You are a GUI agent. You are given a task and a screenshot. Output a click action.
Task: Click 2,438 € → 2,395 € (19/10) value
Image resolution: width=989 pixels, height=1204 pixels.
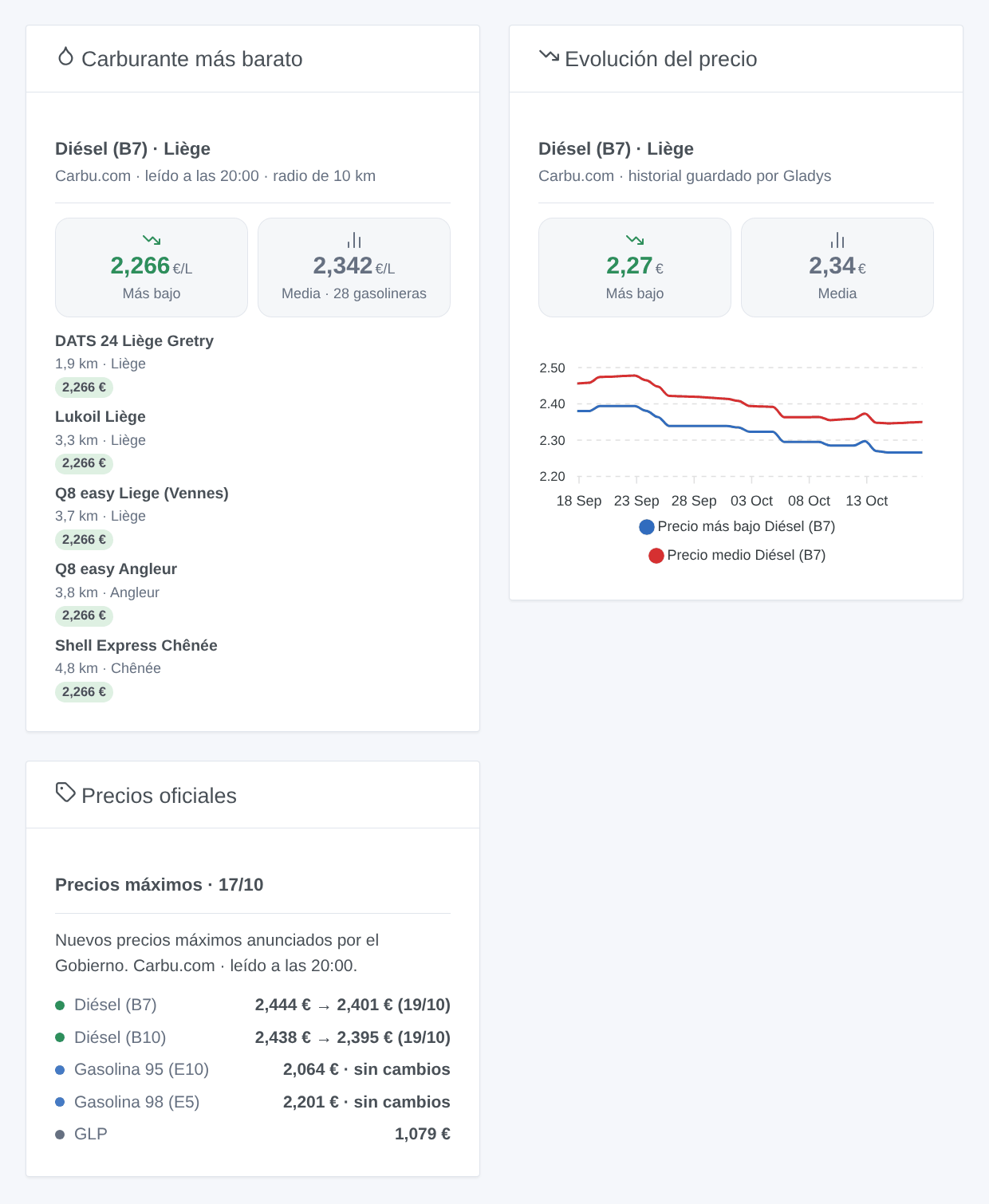(x=353, y=1037)
